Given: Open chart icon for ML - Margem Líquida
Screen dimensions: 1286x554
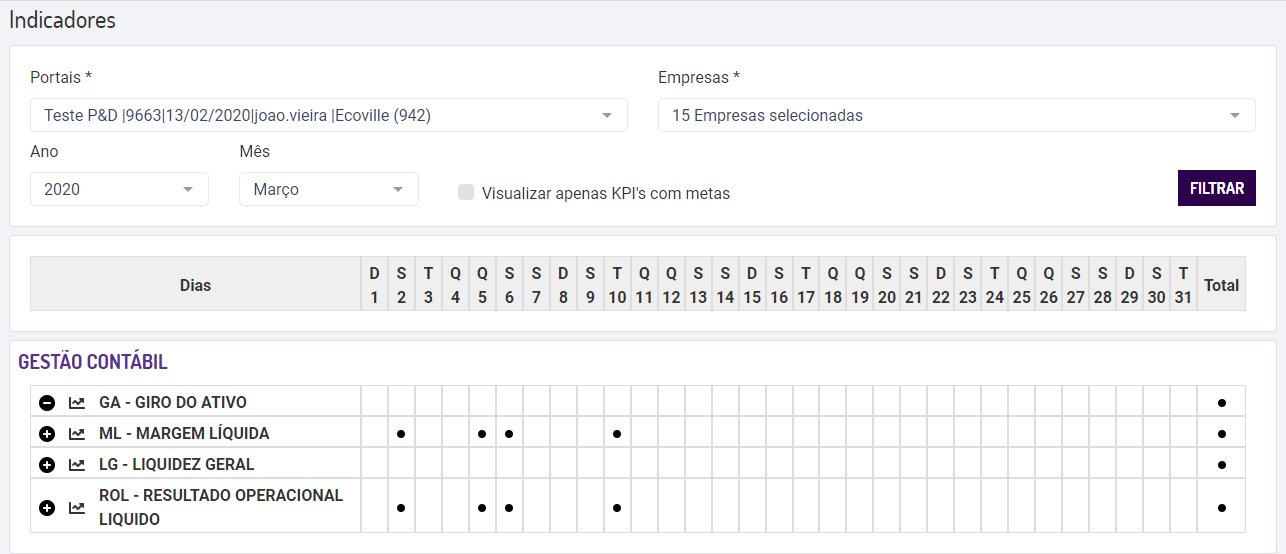Looking at the screenshot, I should tap(77, 434).
